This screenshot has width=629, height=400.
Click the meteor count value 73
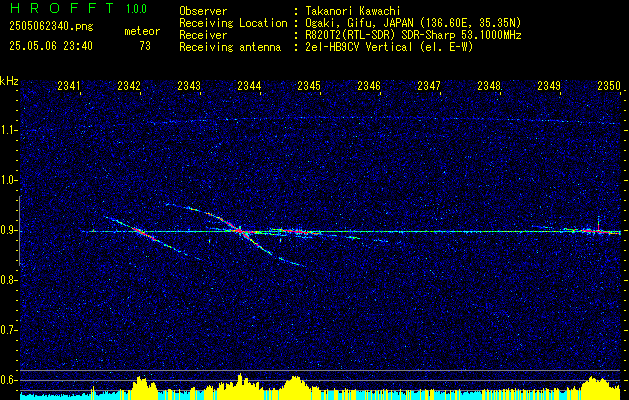coord(145,46)
